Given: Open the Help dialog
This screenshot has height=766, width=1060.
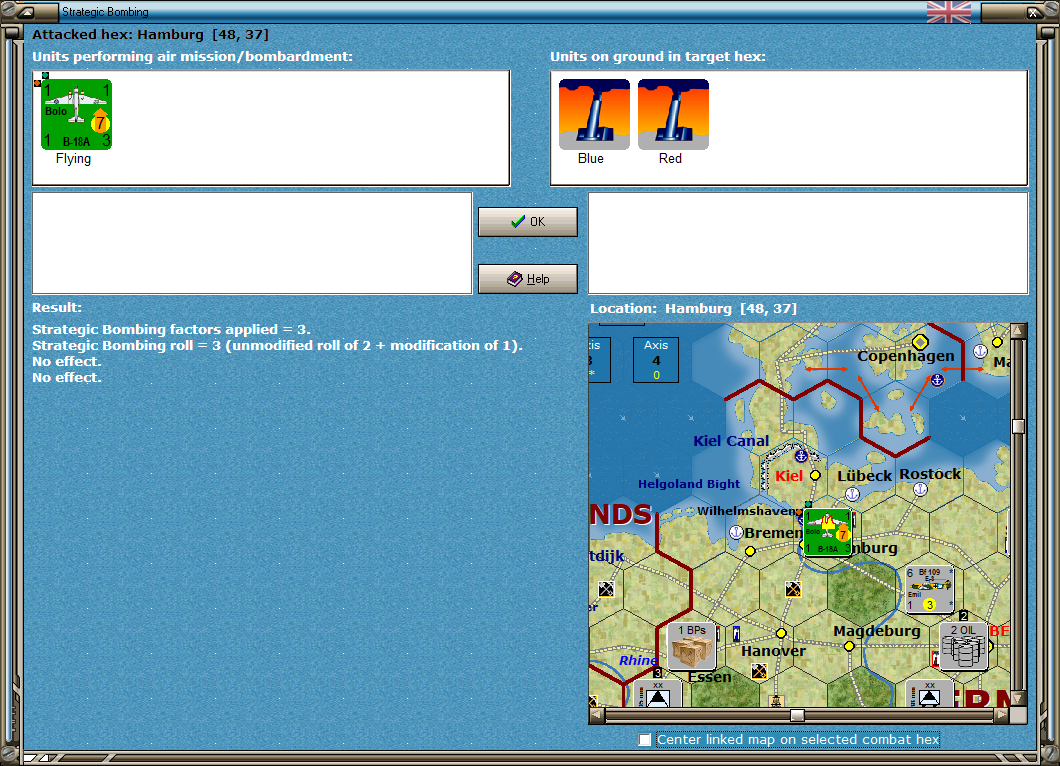Looking at the screenshot, I should click(527, 278).
